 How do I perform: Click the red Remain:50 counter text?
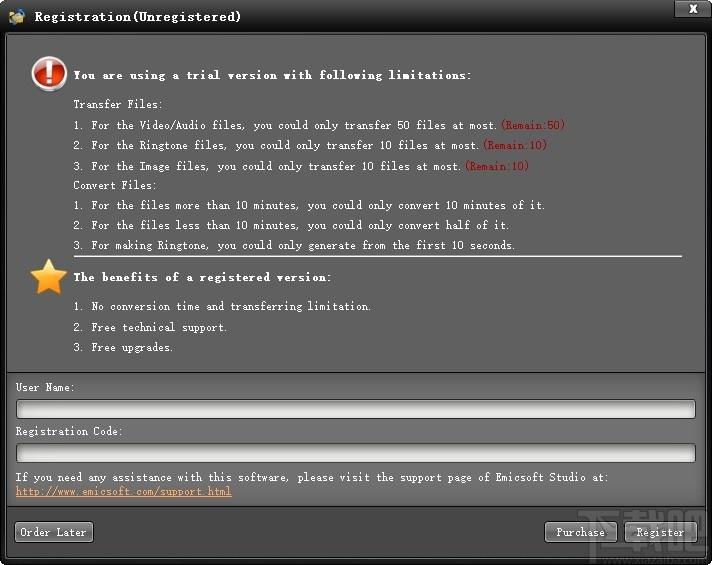533,125
